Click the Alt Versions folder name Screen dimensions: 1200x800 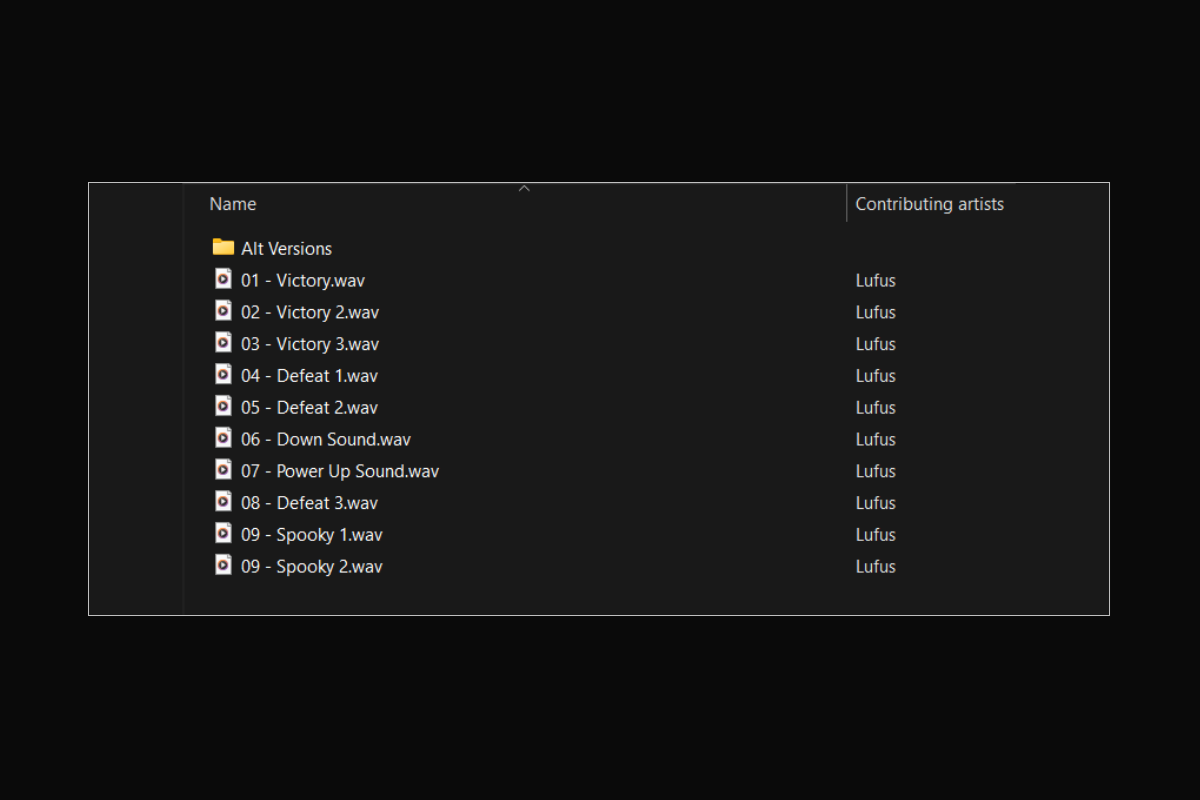[286, 248]
